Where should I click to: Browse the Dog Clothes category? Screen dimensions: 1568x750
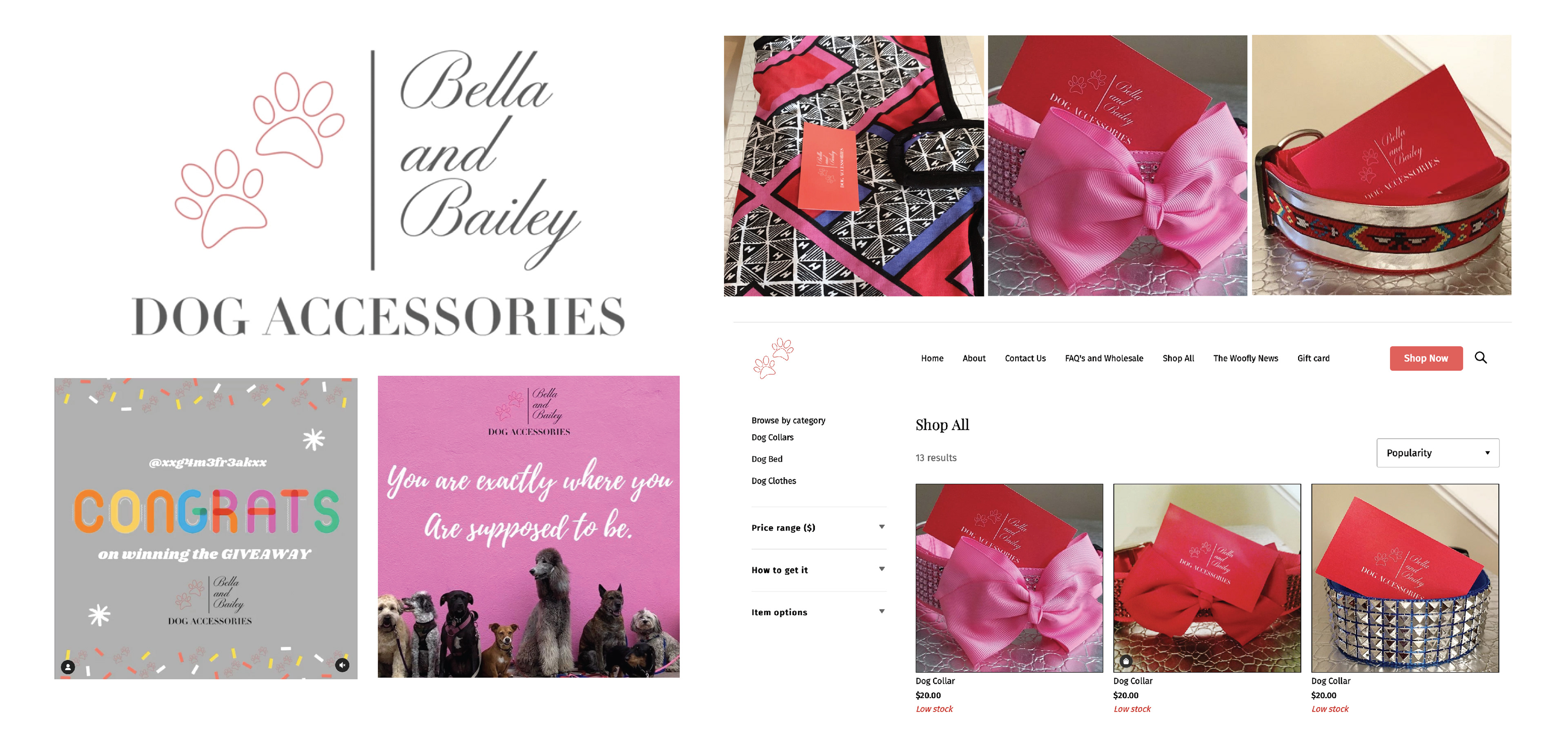774,481
